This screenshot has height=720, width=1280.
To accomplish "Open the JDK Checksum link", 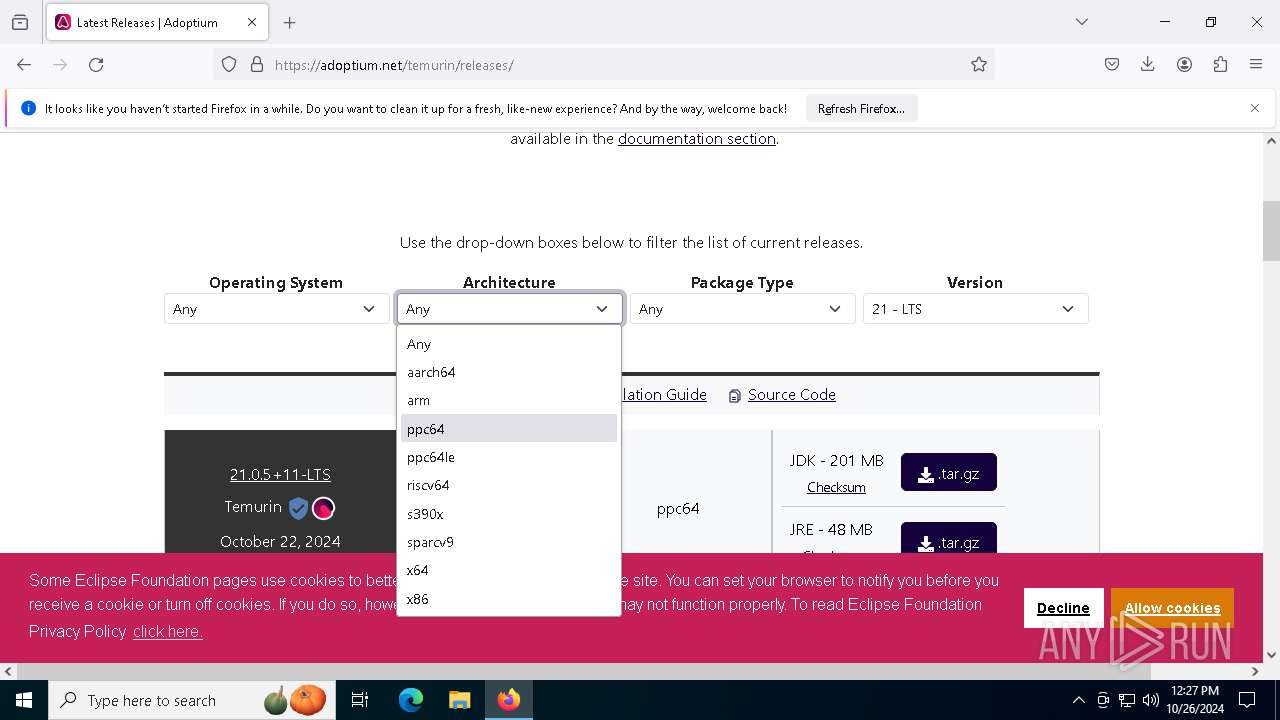I will pos(836,488).
